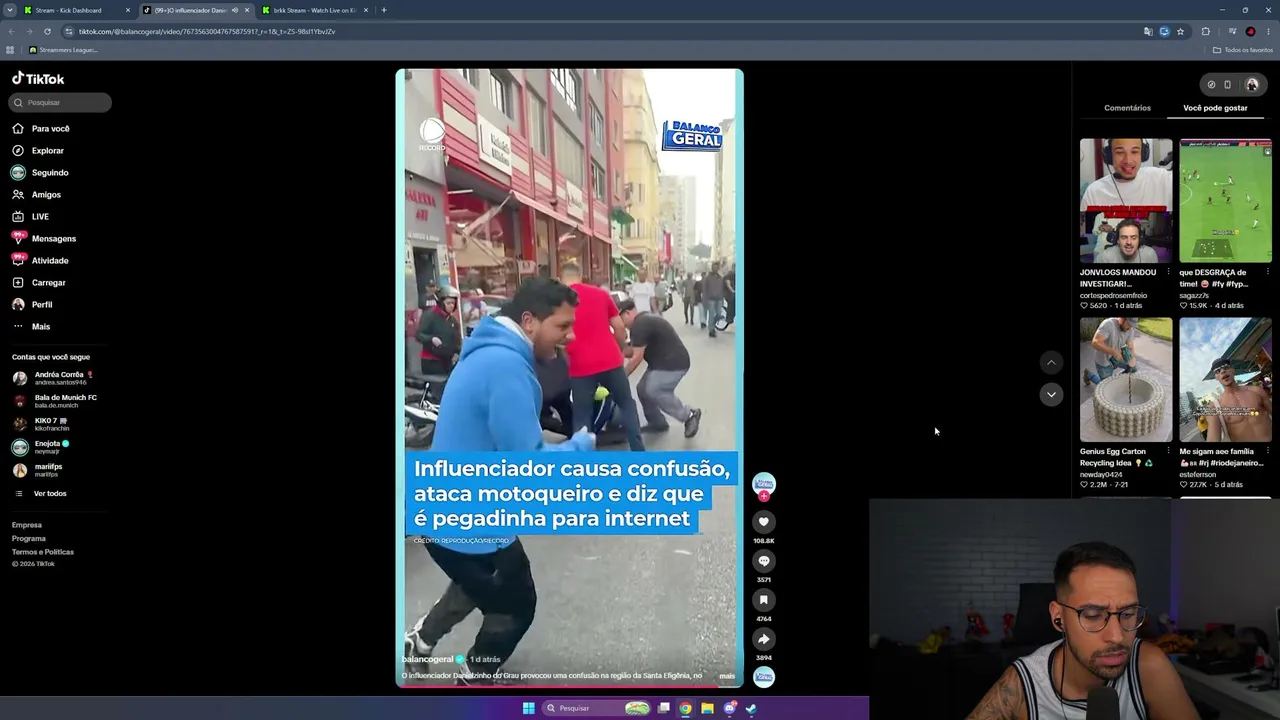This screenshot has height=720, width=1280.
Task: Bookmark this page with the star icon
Action: pos(1180,31)
